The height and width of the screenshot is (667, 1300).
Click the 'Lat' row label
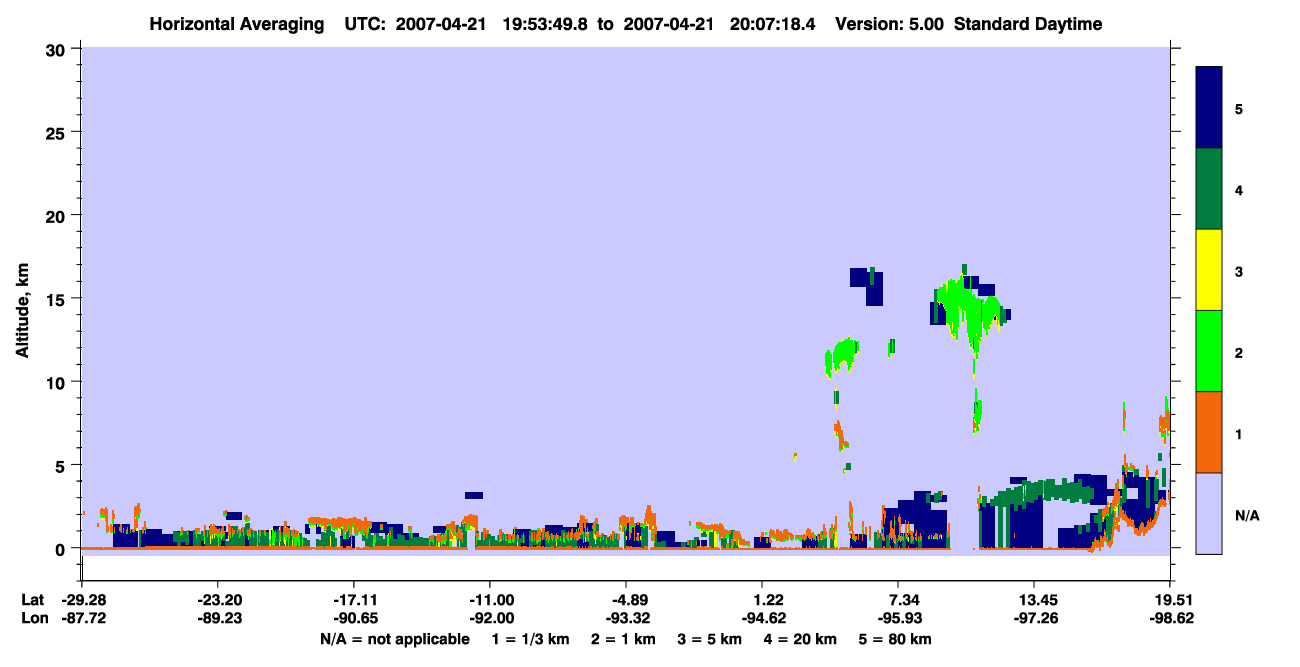(x=32, y=600)
